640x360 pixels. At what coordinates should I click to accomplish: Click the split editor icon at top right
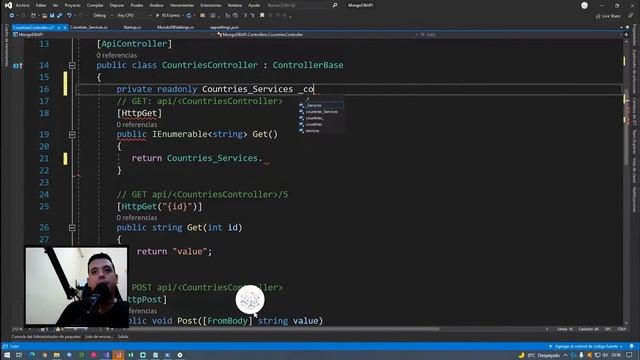point(627,35)
